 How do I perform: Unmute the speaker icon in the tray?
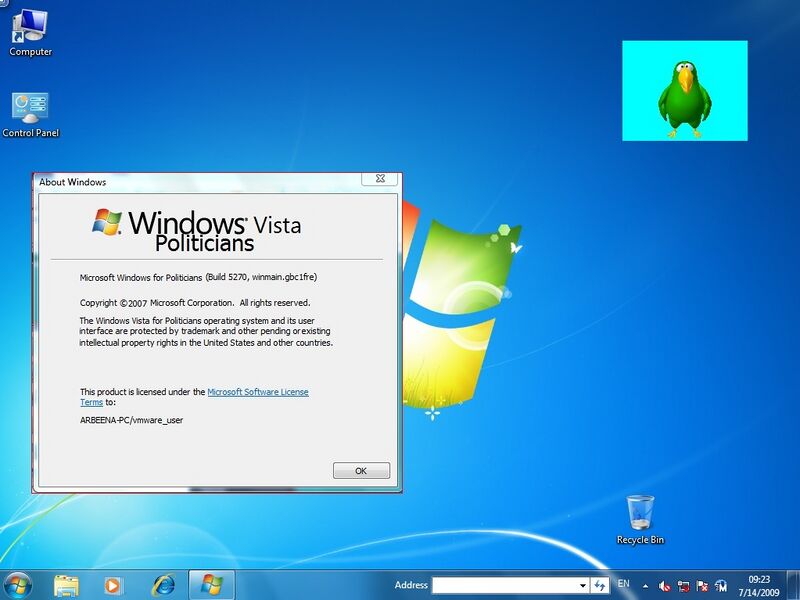click(665, 584)
